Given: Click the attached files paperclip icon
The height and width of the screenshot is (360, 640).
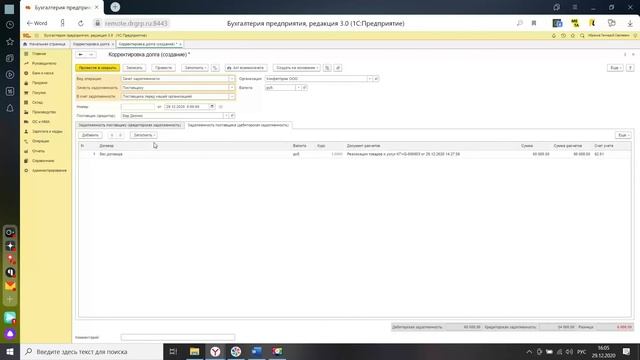Looking at the screenshot, I should click(x=338, y=68).
